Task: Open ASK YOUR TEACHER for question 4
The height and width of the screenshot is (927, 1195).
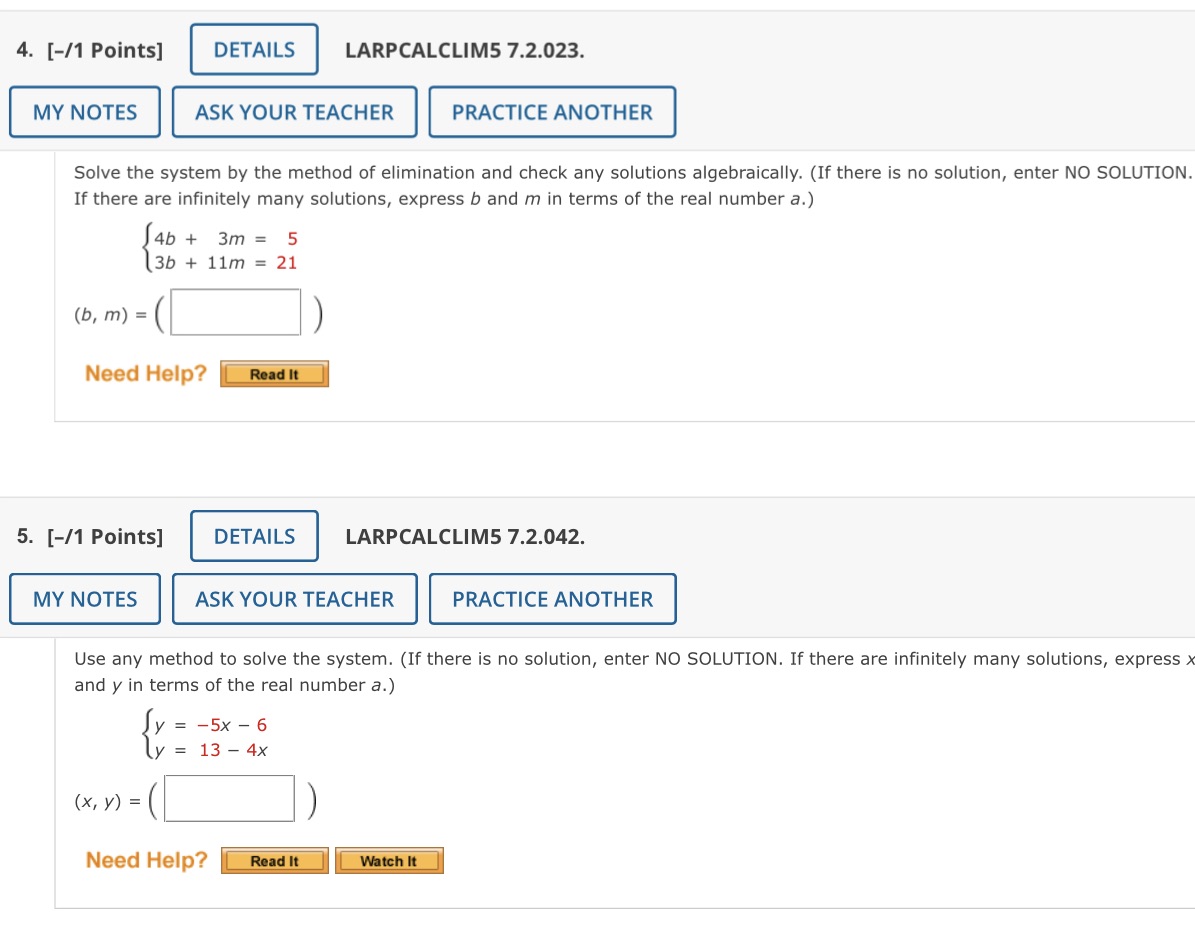Action: click(x=294, y=112)
